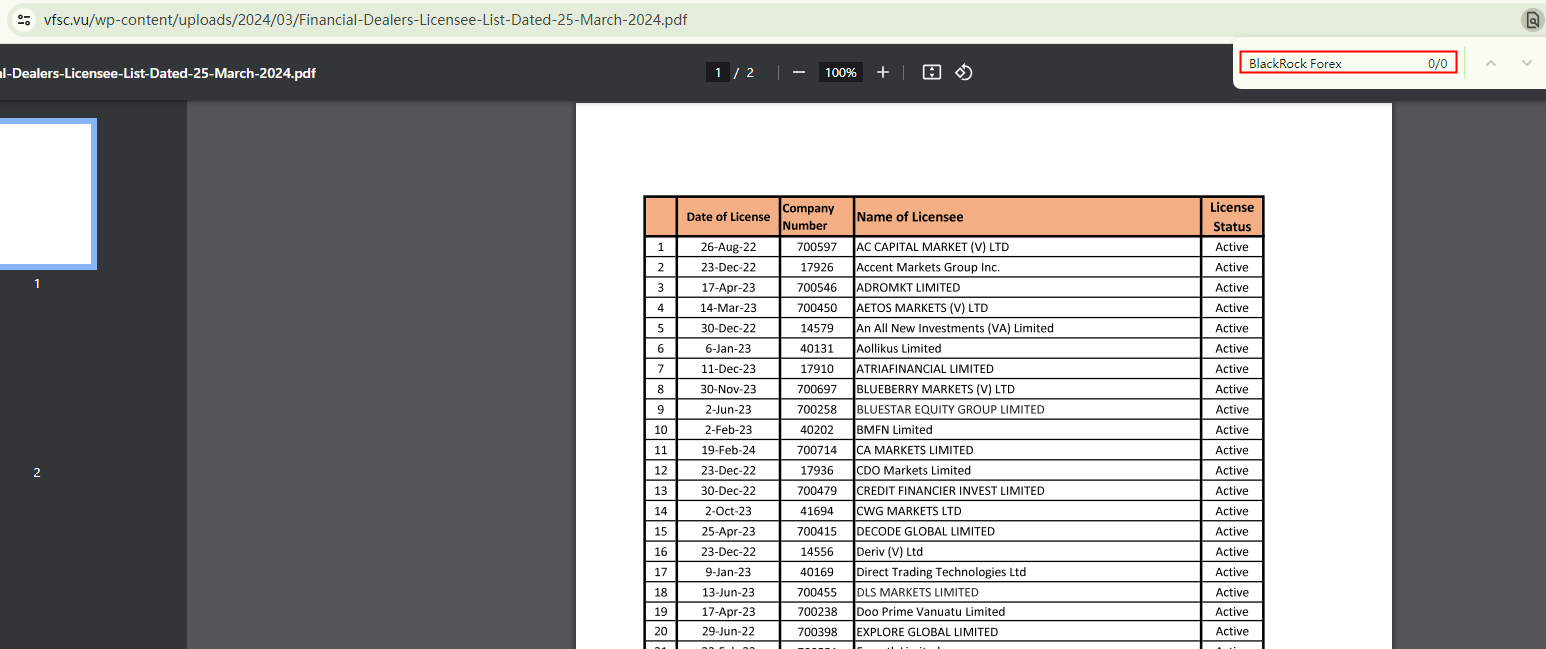Screen dimensions: 1546x649
Task: Click the 100% zoom level field
Action: pos(841,72)
